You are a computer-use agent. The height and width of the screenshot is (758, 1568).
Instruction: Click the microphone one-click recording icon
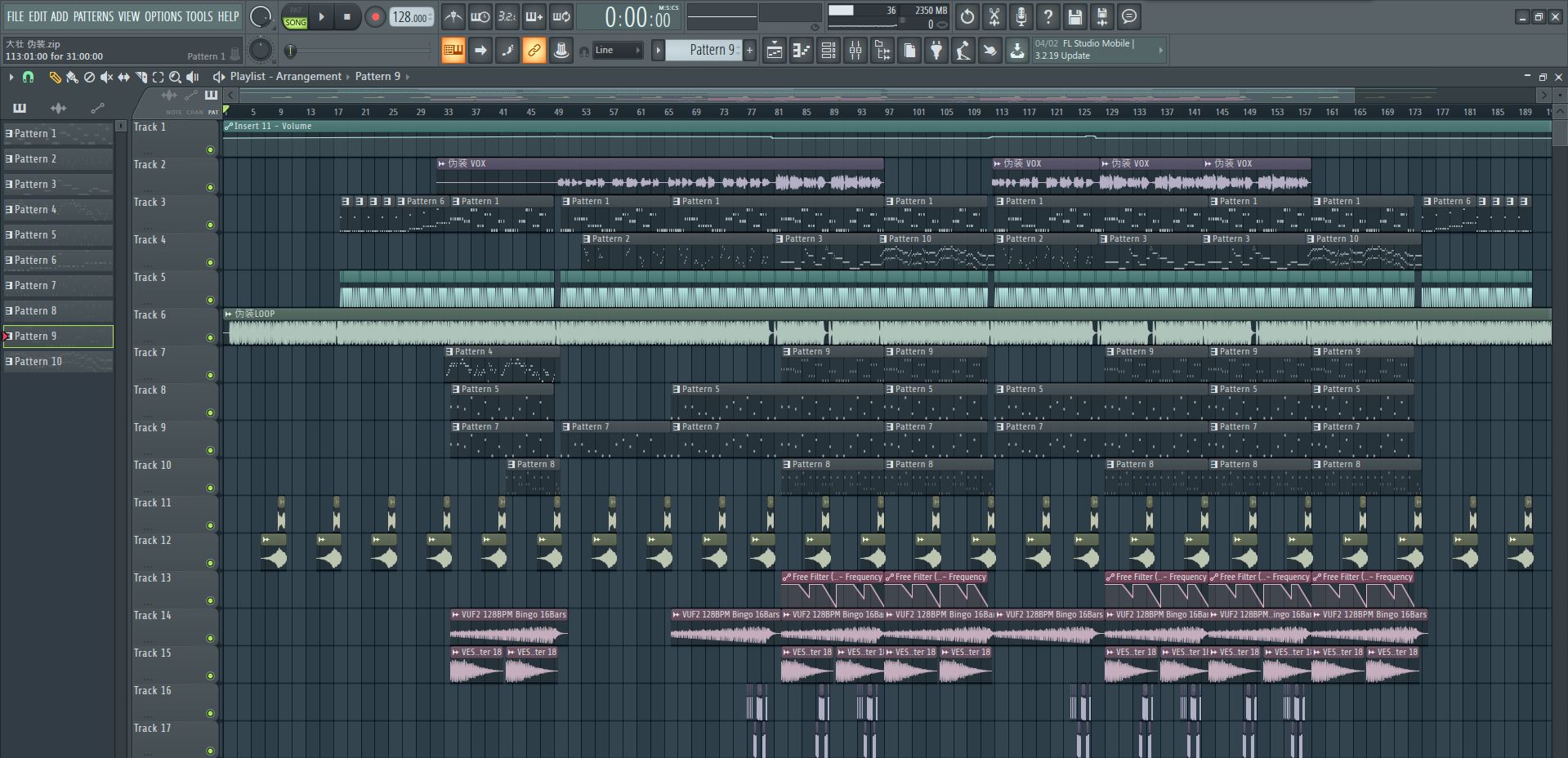coord(1021,16)
